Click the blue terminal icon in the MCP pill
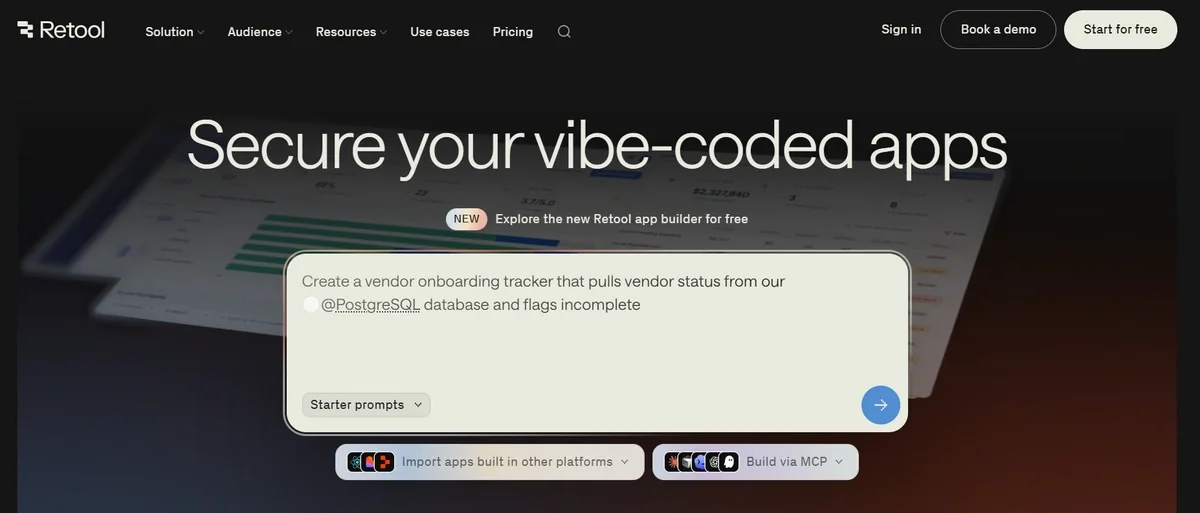Screen dimensions: 1200x513 [x=701, y=462]
